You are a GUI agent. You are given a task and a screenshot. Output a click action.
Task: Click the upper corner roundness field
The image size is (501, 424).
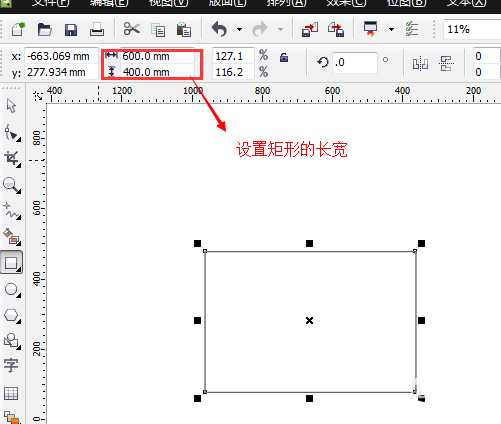click(x=487, y=56)
